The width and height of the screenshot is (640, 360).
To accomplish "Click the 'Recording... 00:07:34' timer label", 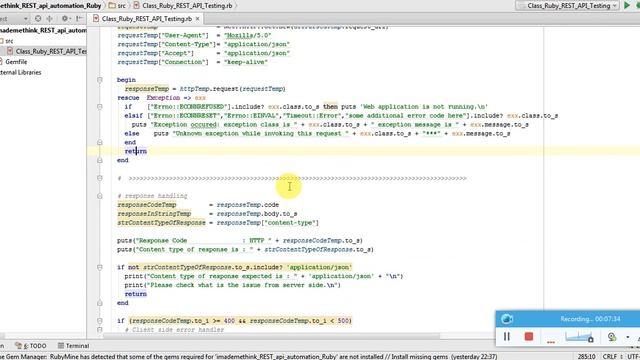I will pyautogui.click(x=590, y=319).
